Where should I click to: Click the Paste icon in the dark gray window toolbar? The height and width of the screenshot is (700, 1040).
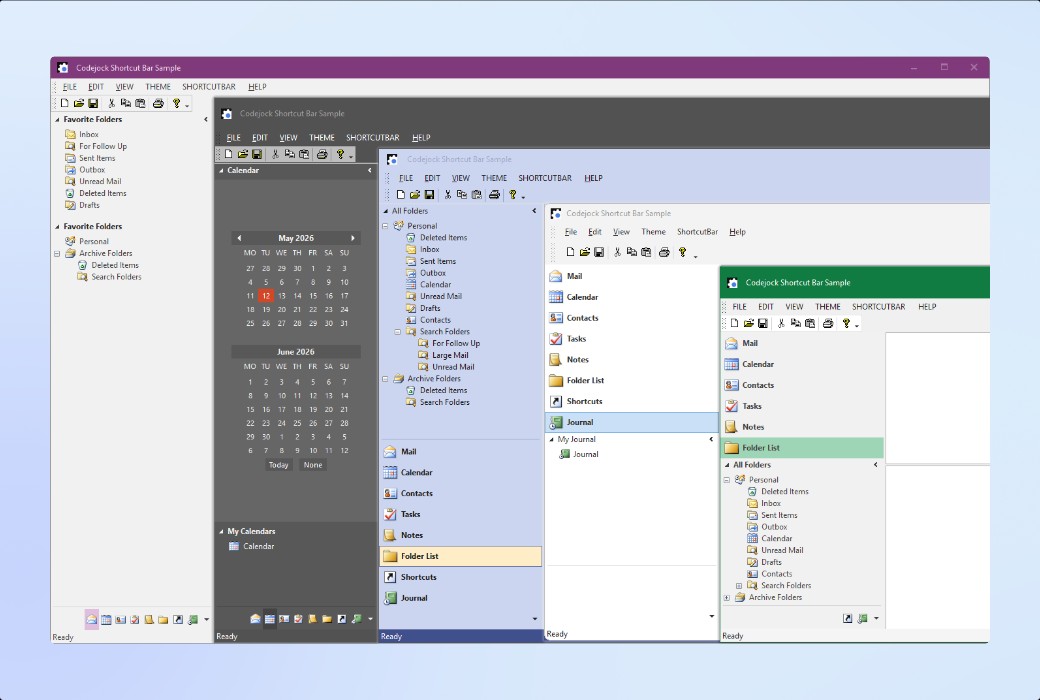tap(304, 154)
